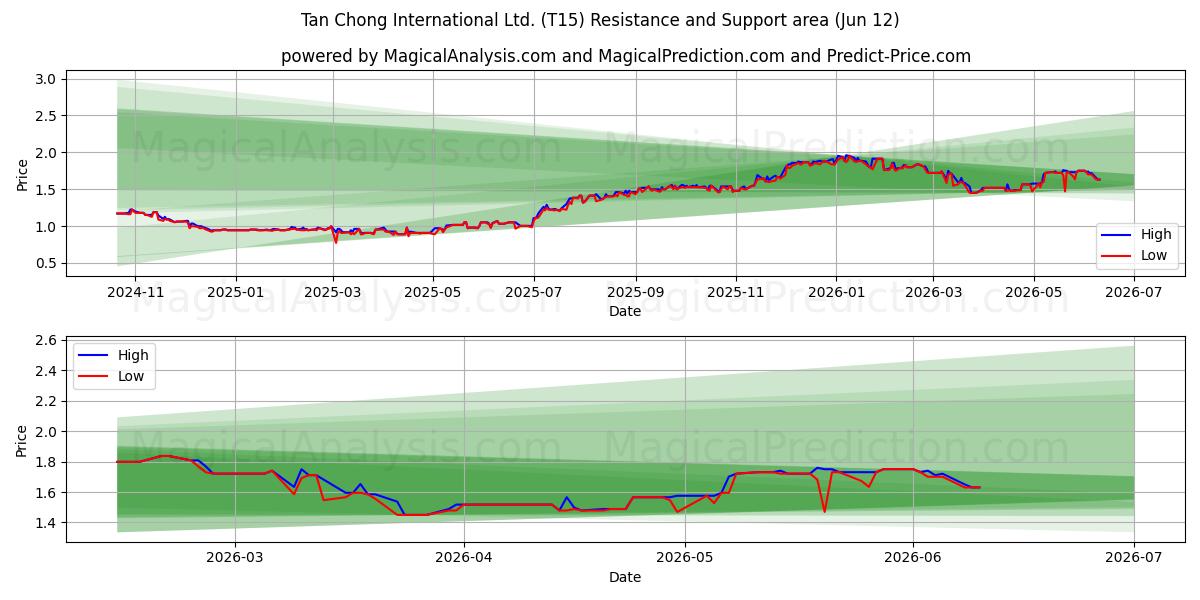The height and width of the screenshot is (600, 1200).
Task: Click the bottom chart's '2026-04' date tick
Action: (x=464, y=560)
